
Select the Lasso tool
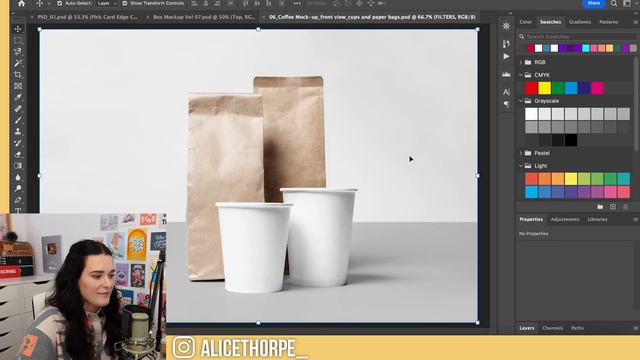tap(18, 52)
